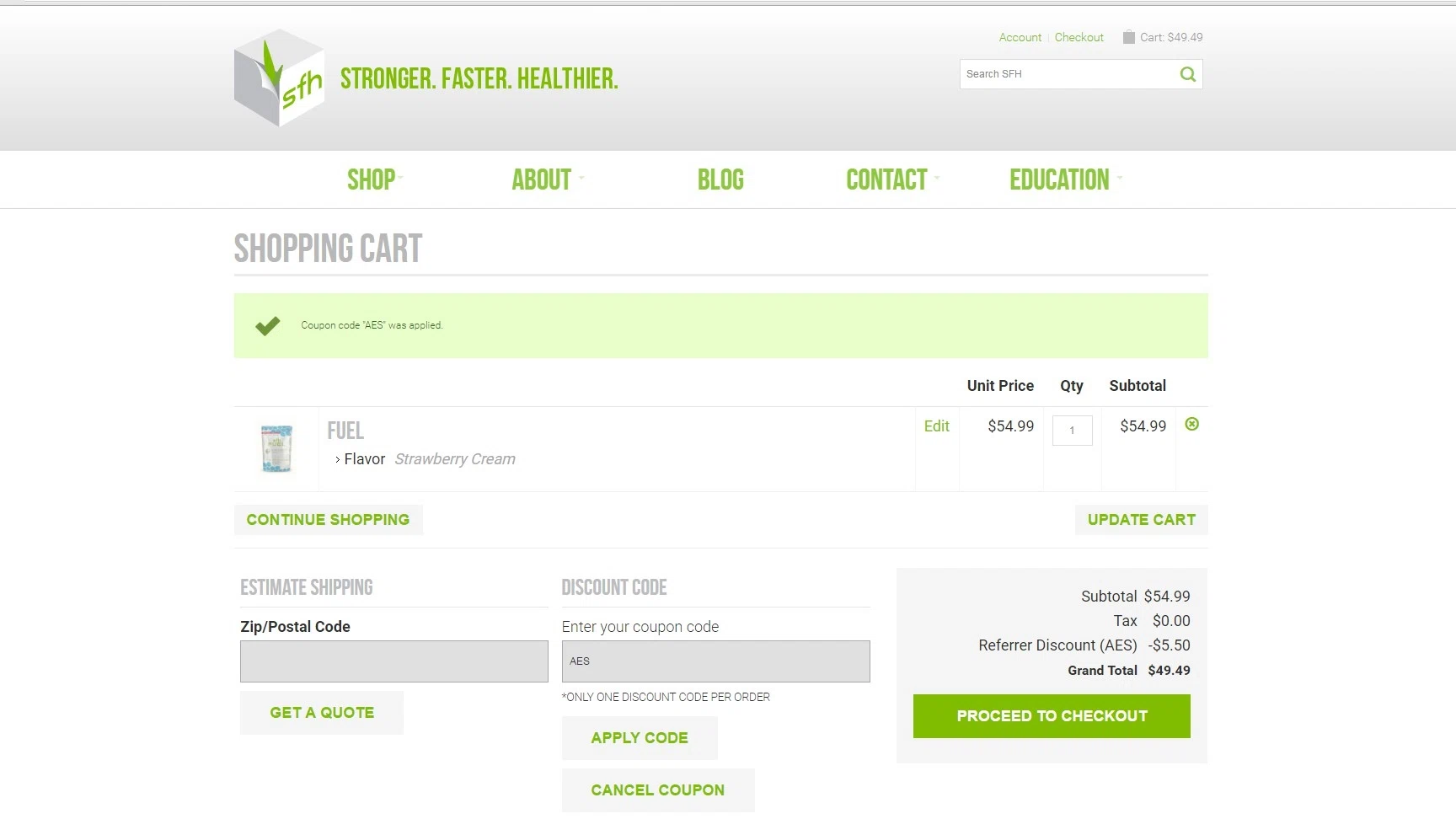Click the Subtotal column header
This screenshot has width=1456, height=819.
pyautogui.click(x=1137, y=386)
